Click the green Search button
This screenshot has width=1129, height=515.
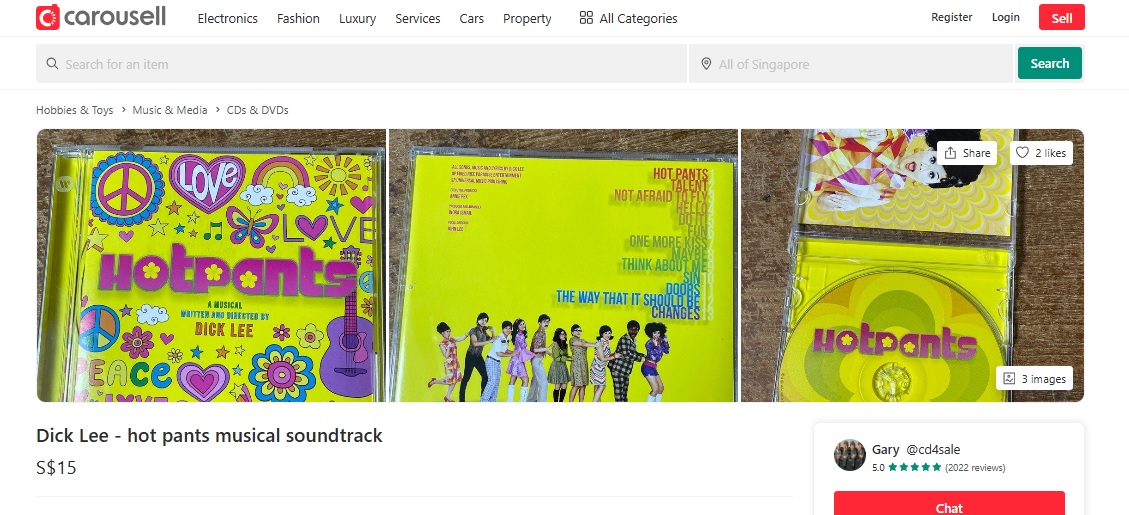pyautogui.click(x=1050, y=63)
